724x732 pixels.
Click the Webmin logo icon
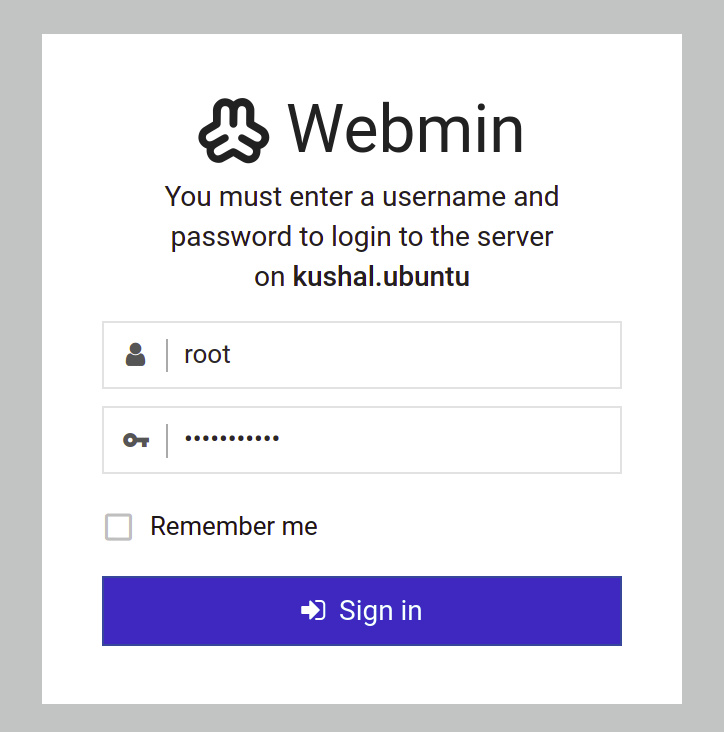pos(234,130)
